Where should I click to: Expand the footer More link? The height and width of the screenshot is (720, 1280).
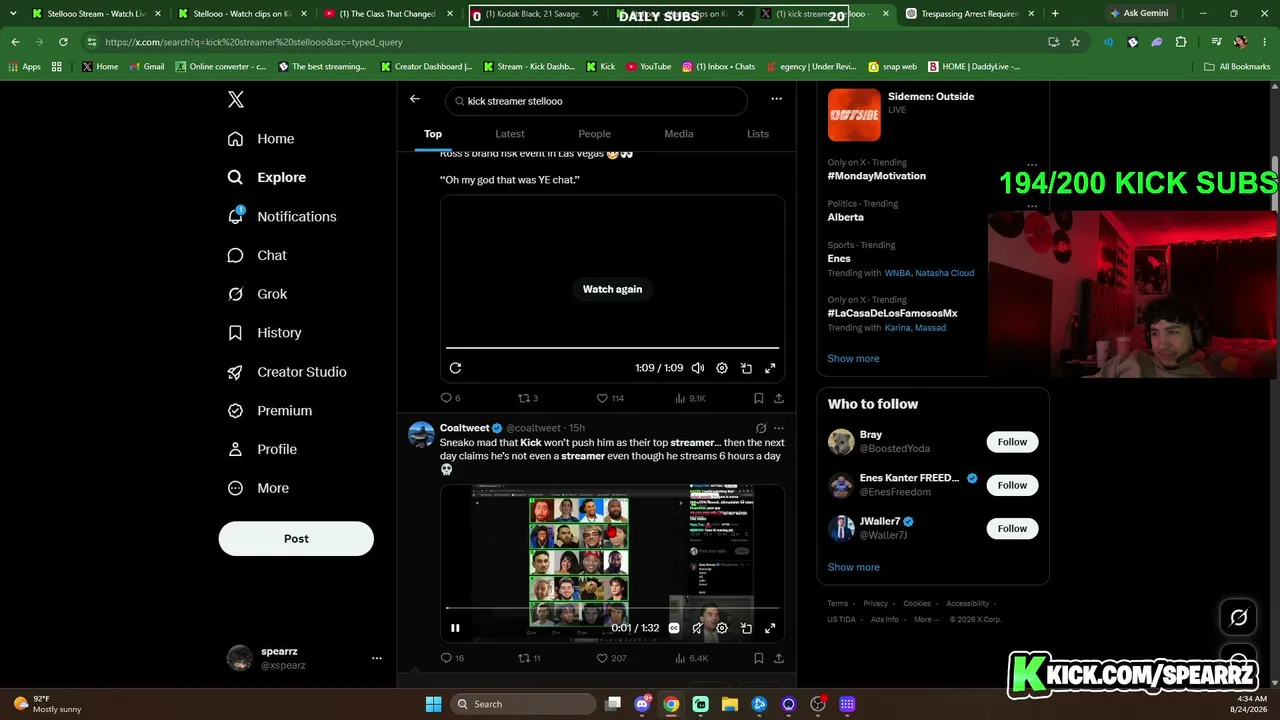926,619
